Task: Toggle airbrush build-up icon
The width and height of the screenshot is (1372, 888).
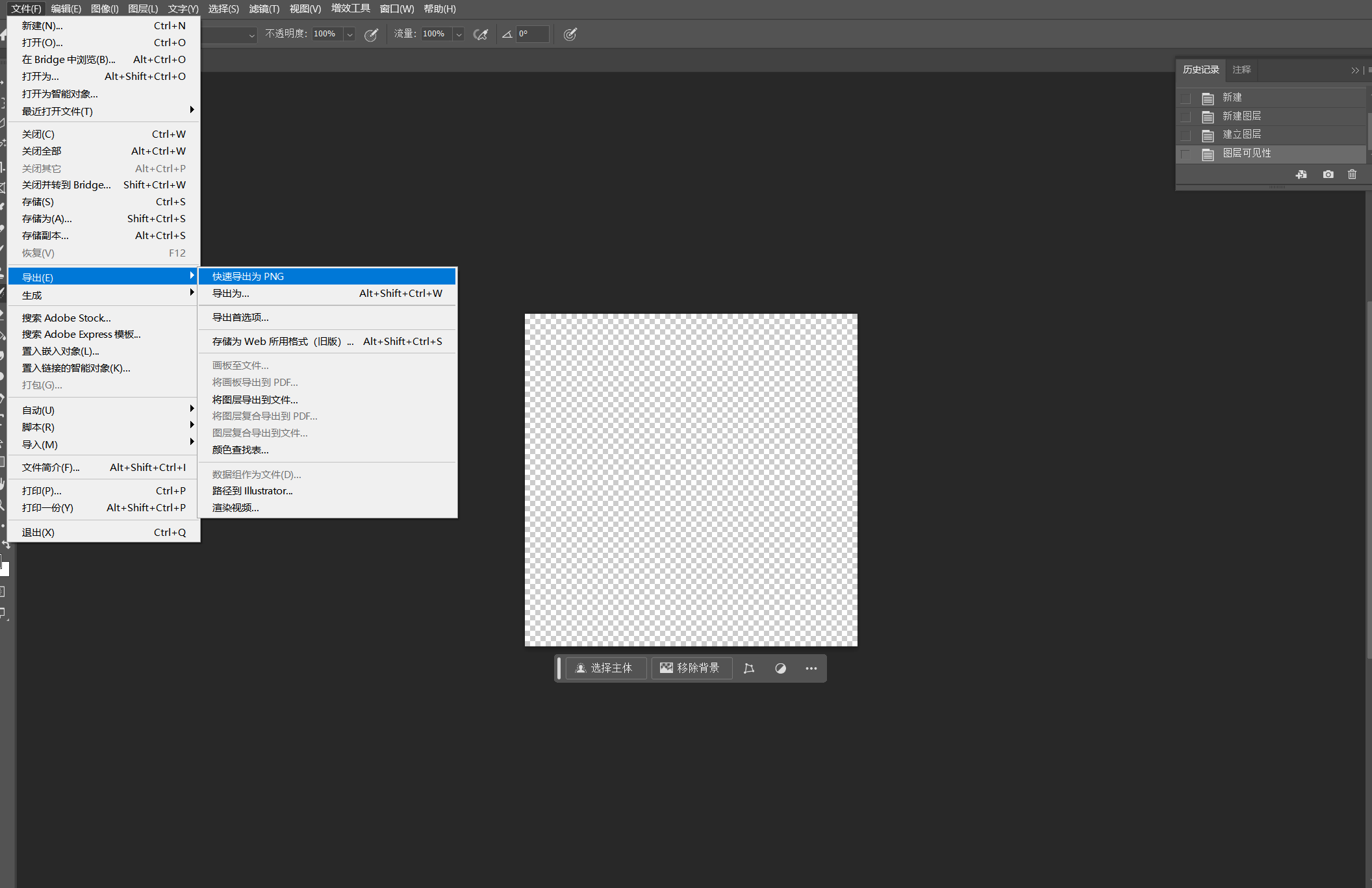Action: click(481, 34)
